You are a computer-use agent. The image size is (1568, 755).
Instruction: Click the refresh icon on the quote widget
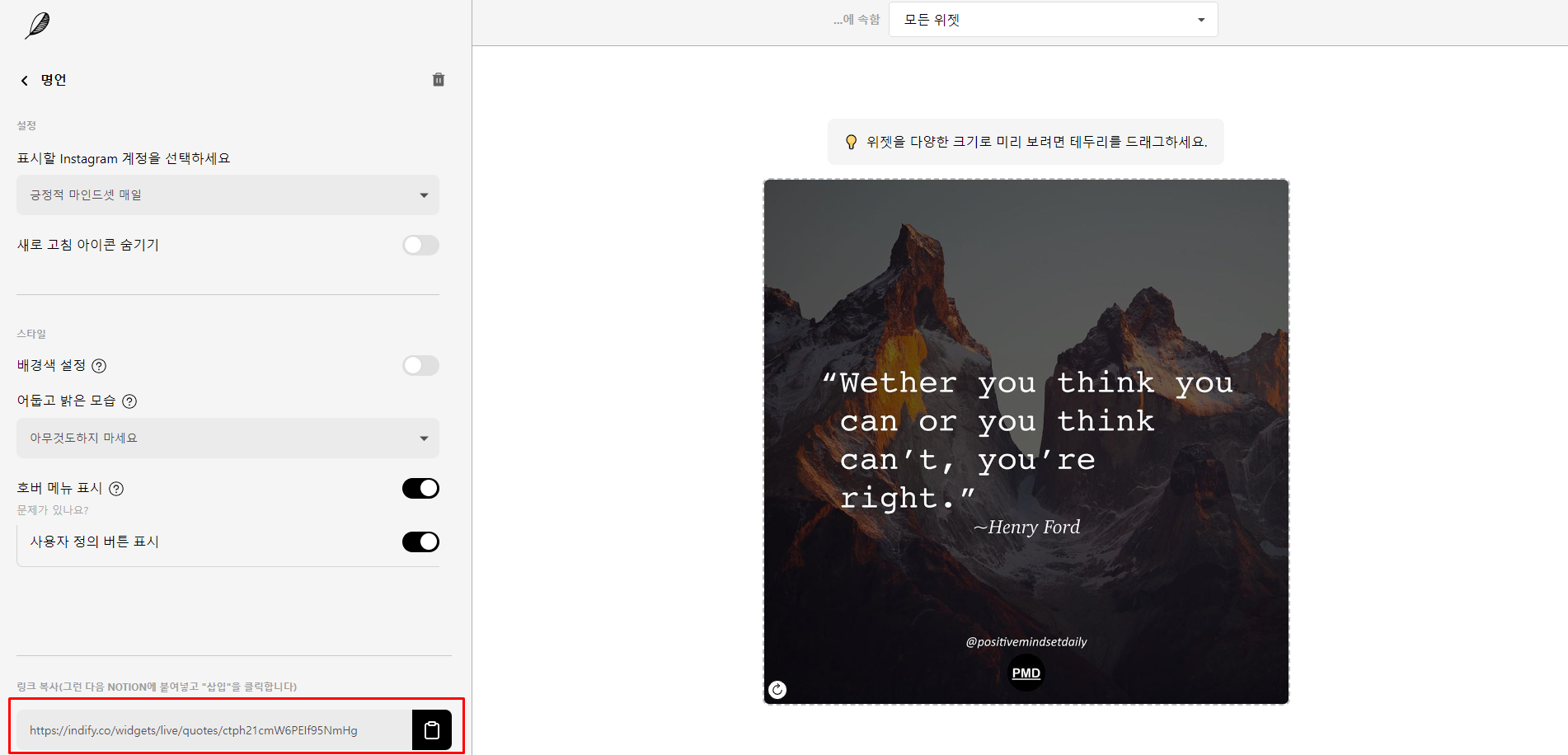(x=776, y=689)
